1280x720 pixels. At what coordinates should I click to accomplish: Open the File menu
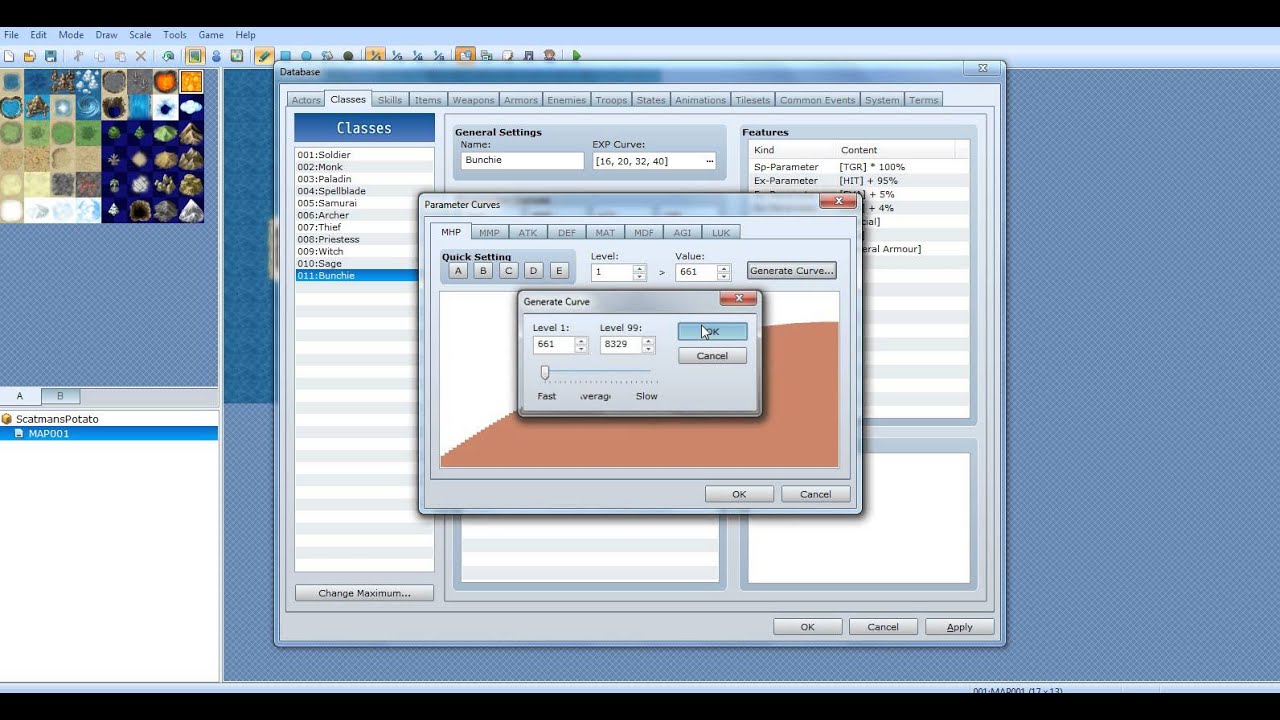pyautogui.click(x=11, y=35)
